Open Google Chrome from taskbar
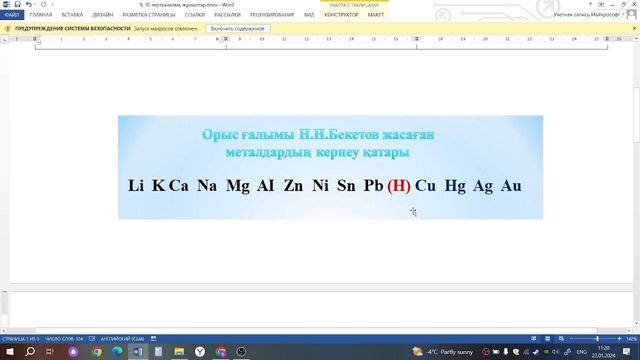This screenshot has width=640, height=360. (97, 351)
